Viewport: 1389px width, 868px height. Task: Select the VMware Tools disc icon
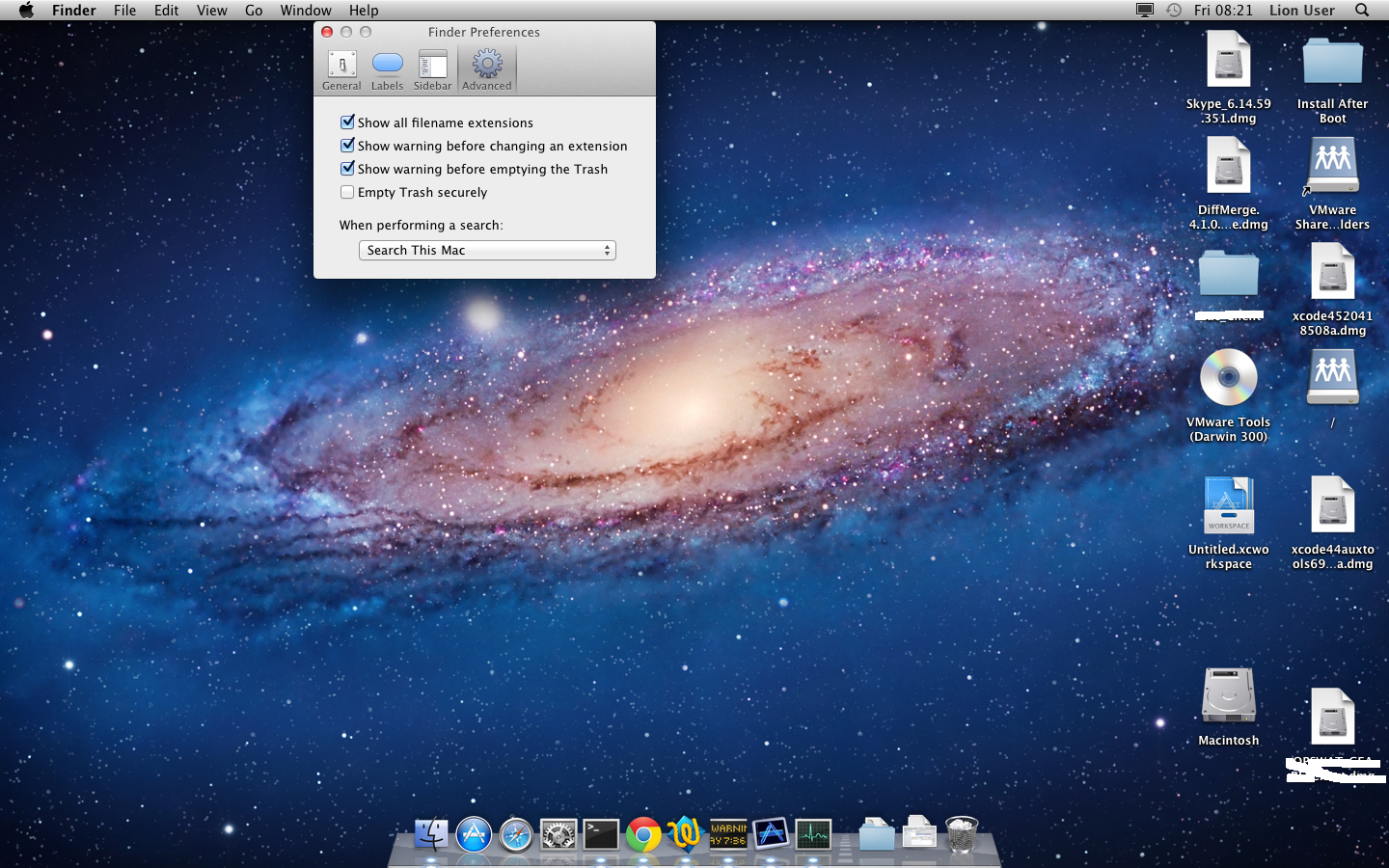(1229, 377)
